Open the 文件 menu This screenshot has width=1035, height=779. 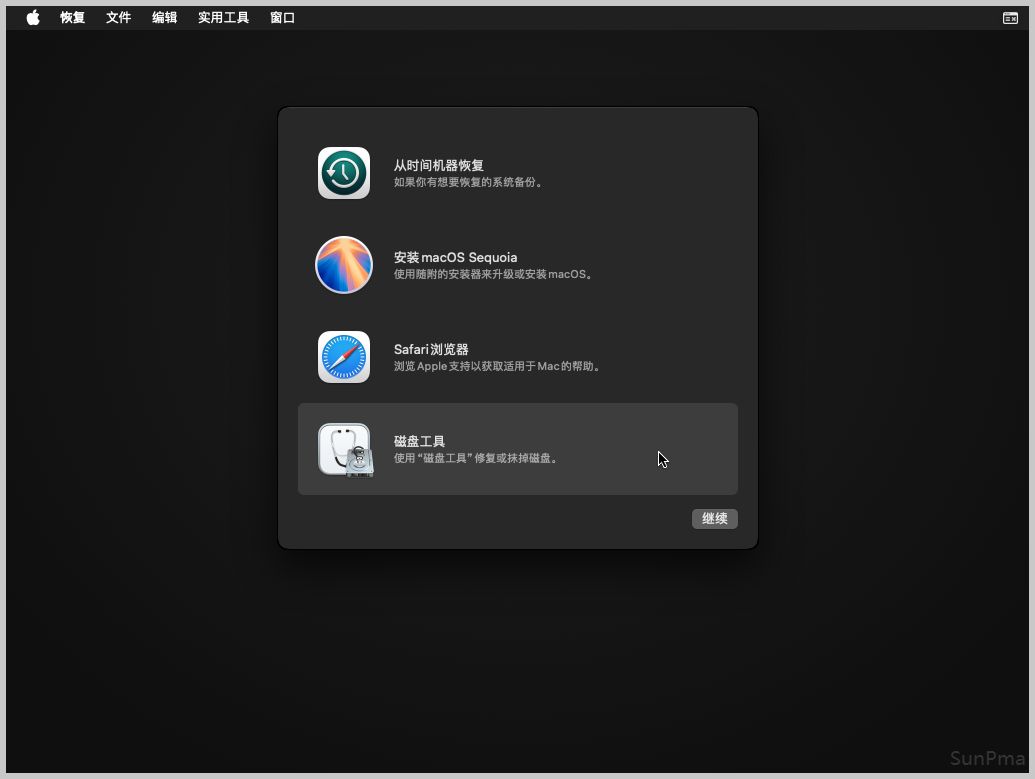point(119,17)
